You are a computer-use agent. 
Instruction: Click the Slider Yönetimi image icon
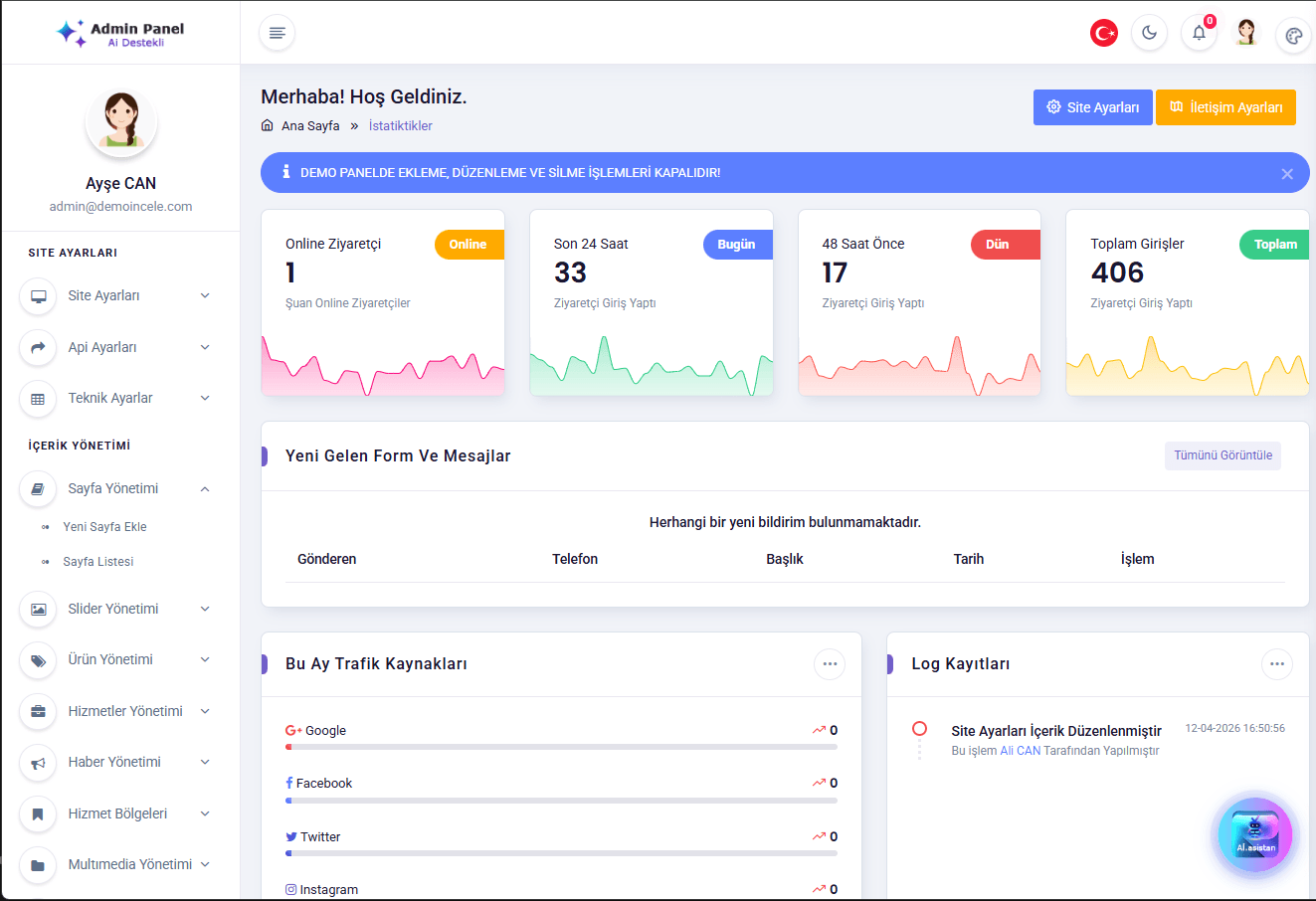point(38,609)
